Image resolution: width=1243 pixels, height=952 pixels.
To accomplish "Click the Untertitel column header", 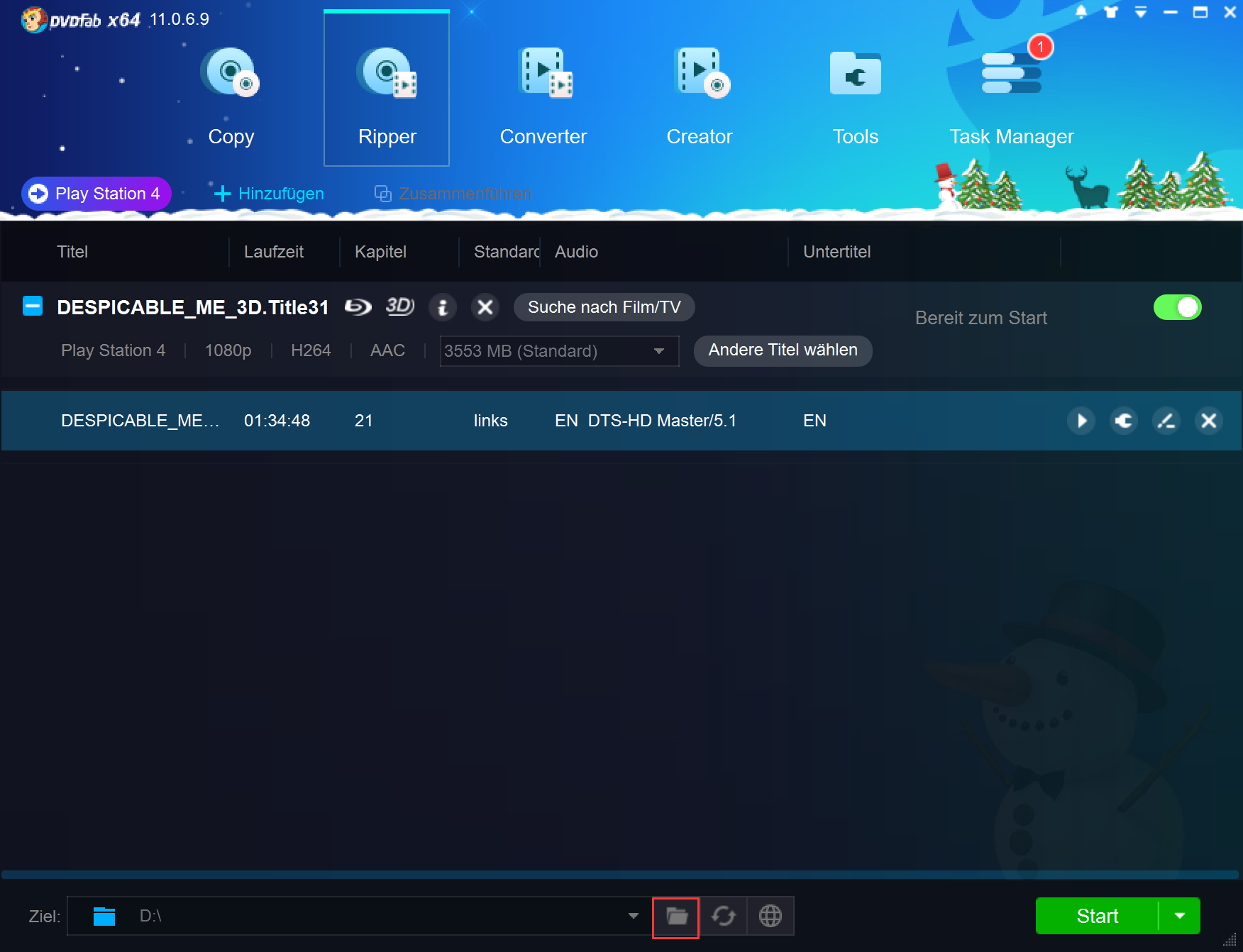I will (836, 252).
